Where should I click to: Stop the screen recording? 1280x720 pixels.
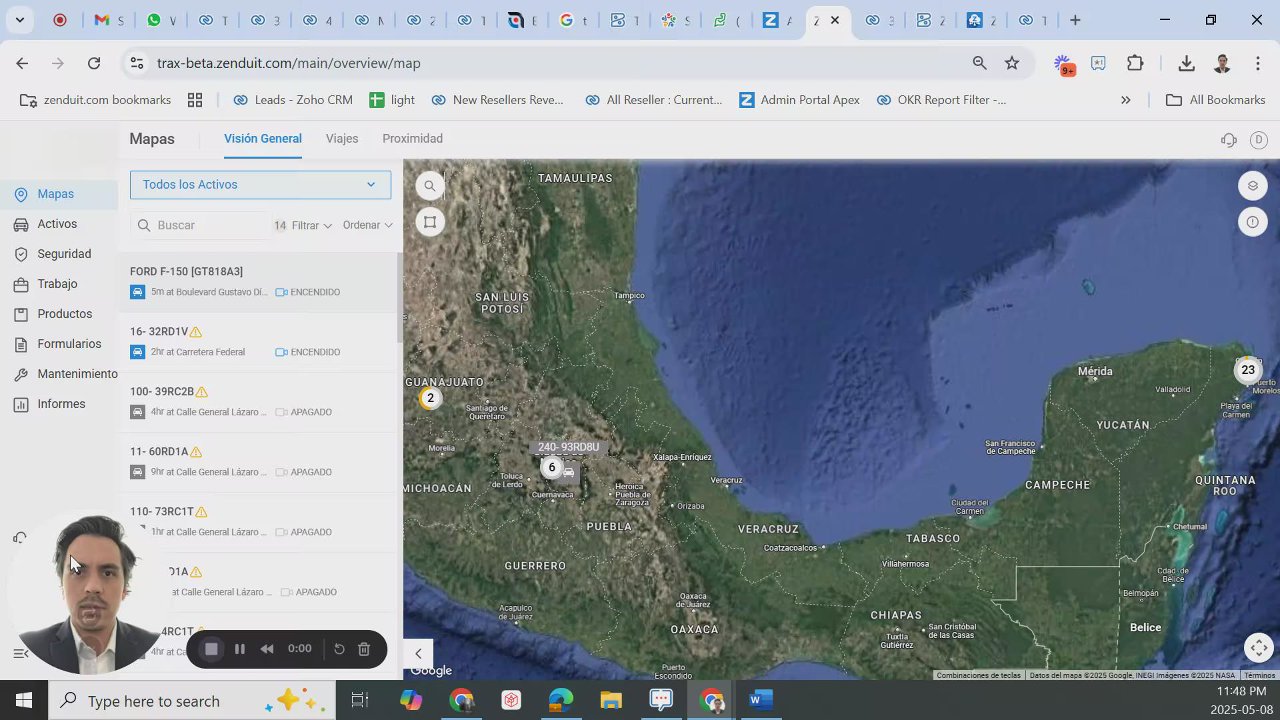pyautogui.click(x=211, y=649)
